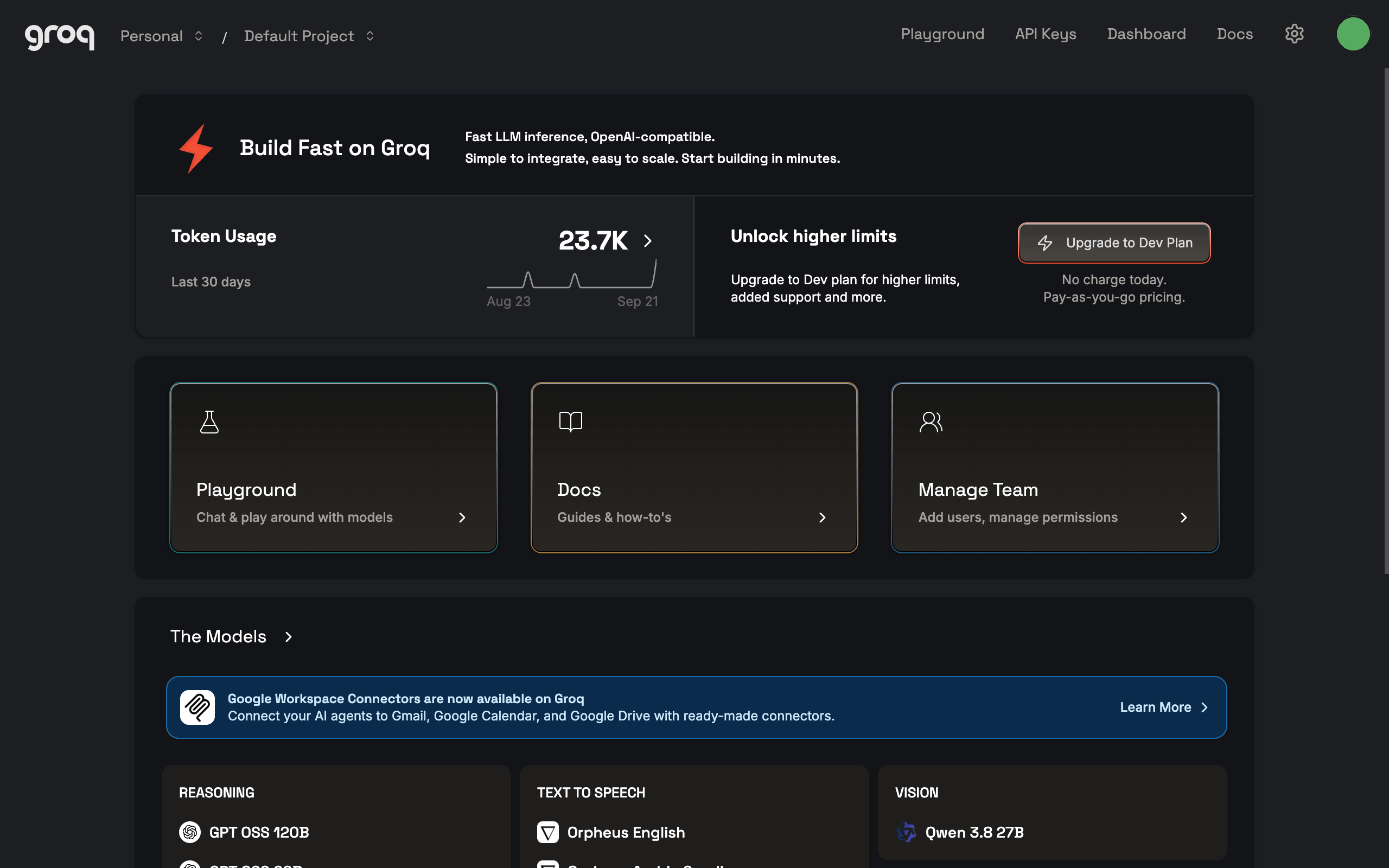Open the Personal organization switcher
Screen dimensions: 1389x868
pos(162,36)
